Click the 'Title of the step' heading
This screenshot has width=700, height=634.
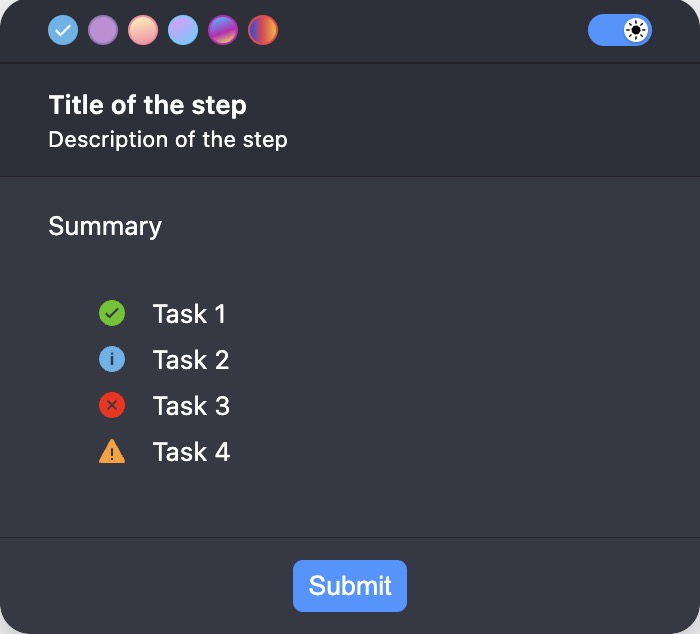click(x=147, y=105)
